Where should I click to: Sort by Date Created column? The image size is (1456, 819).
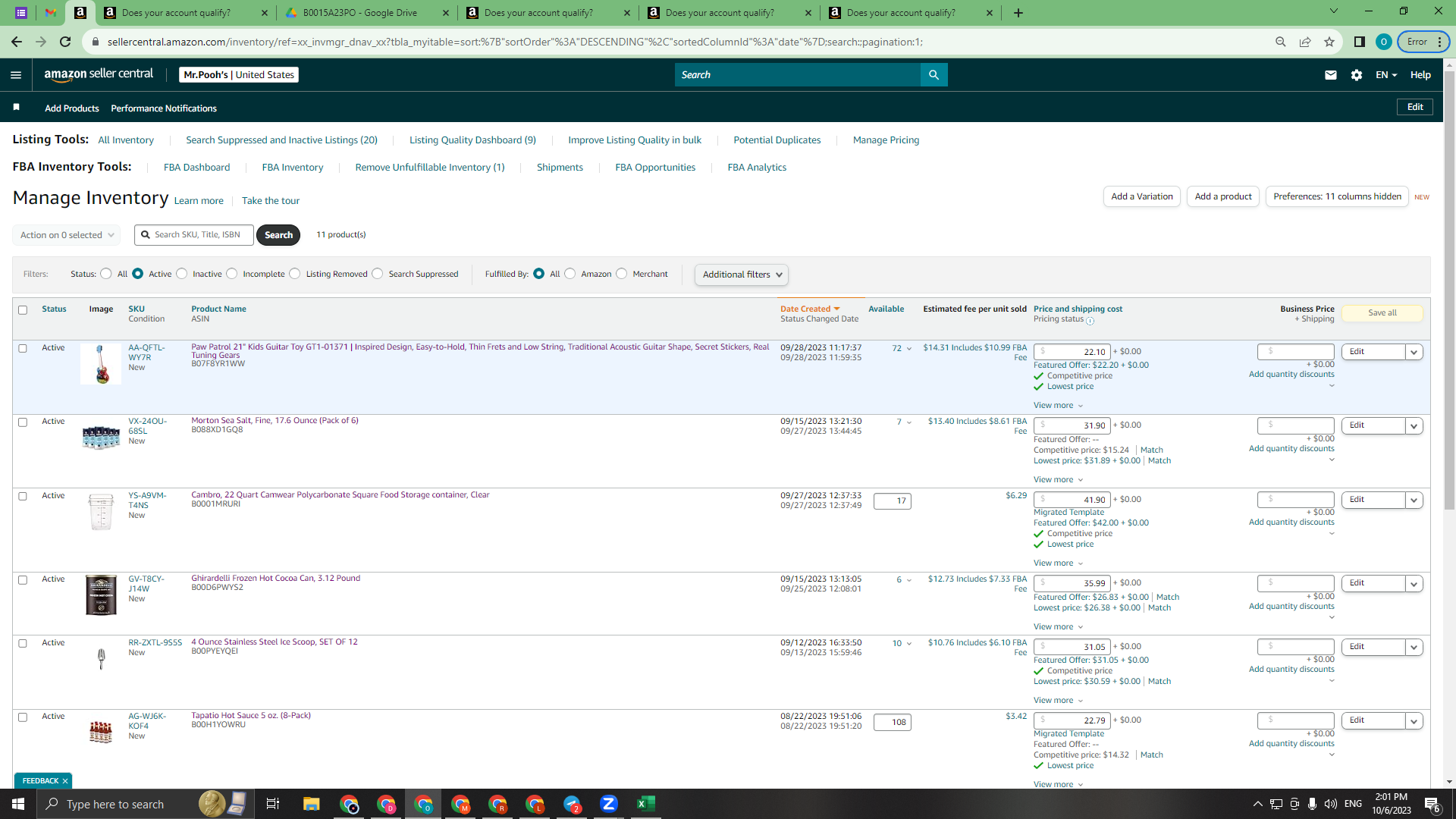[x=810, y=309]
